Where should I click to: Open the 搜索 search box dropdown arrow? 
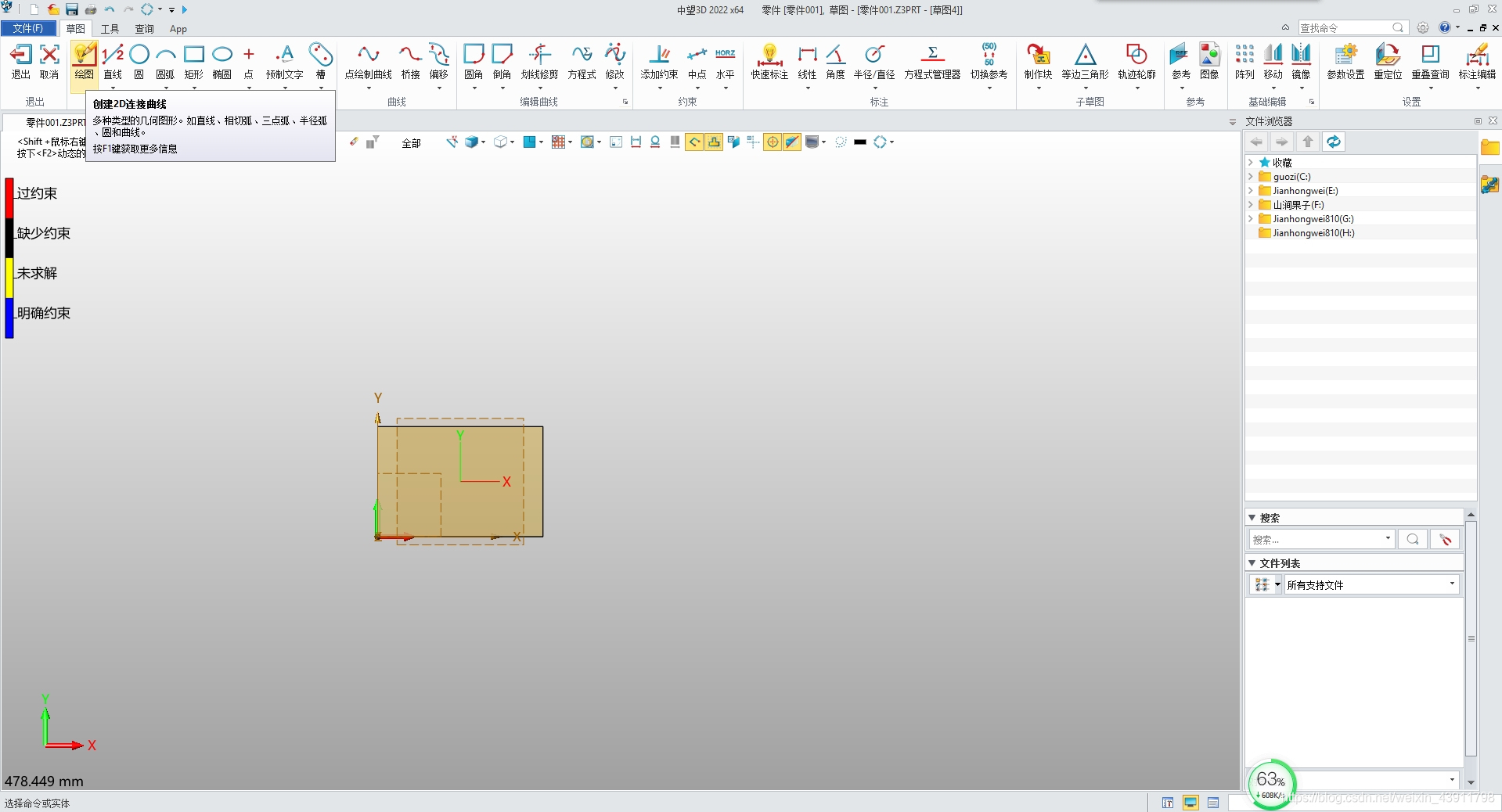(1388, 538)
